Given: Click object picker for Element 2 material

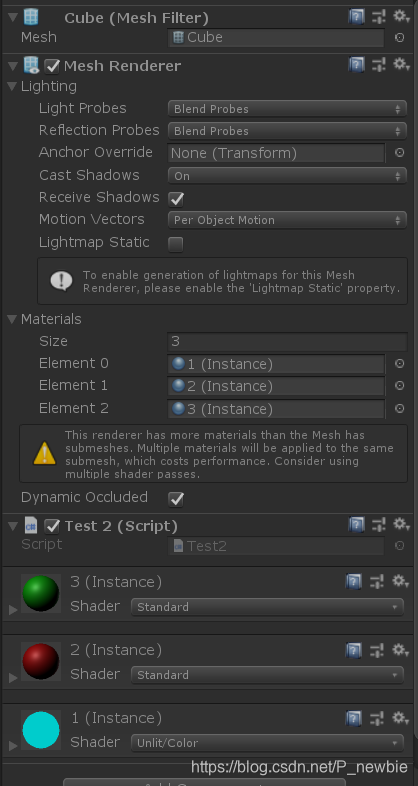Looking at the screenshot, I should click(x=399, y=409).
